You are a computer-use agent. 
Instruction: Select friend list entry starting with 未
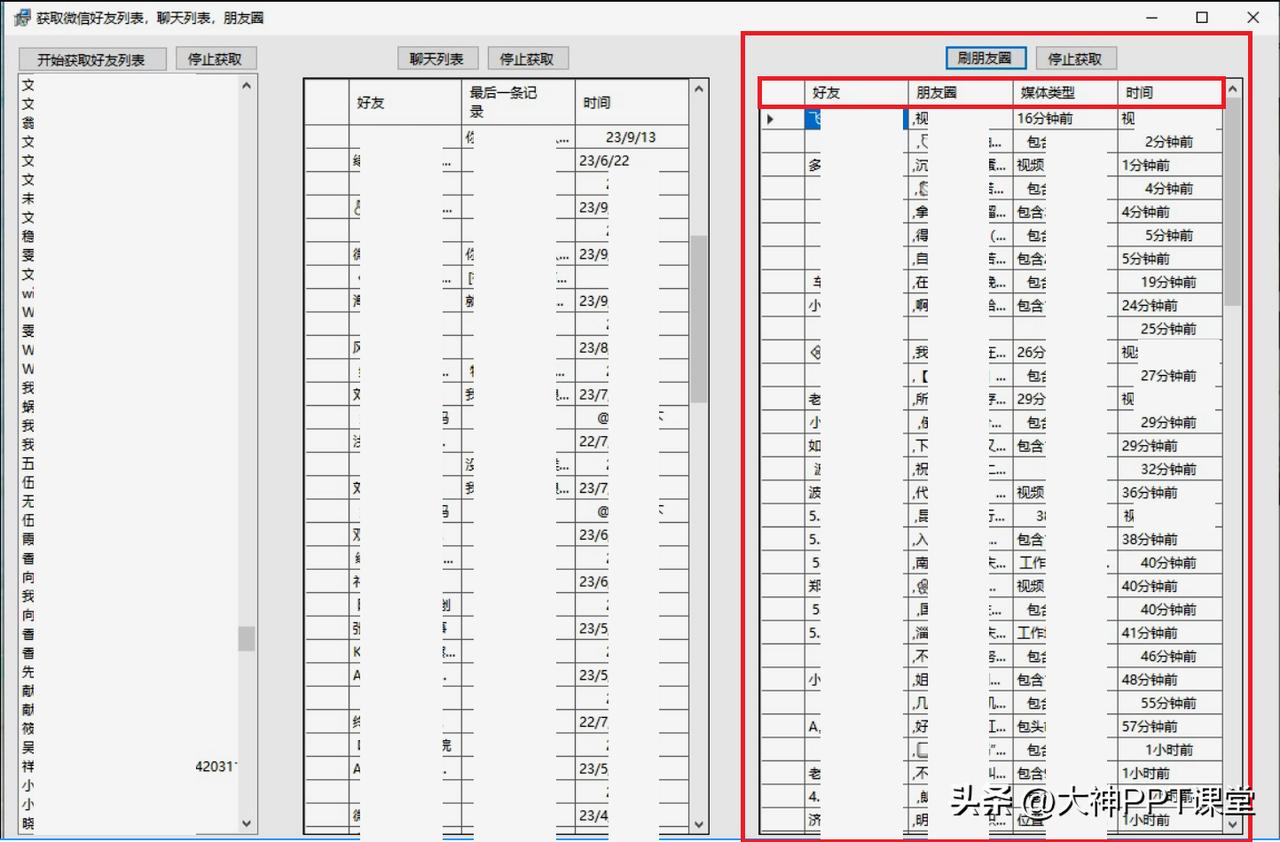click(128, 198)
